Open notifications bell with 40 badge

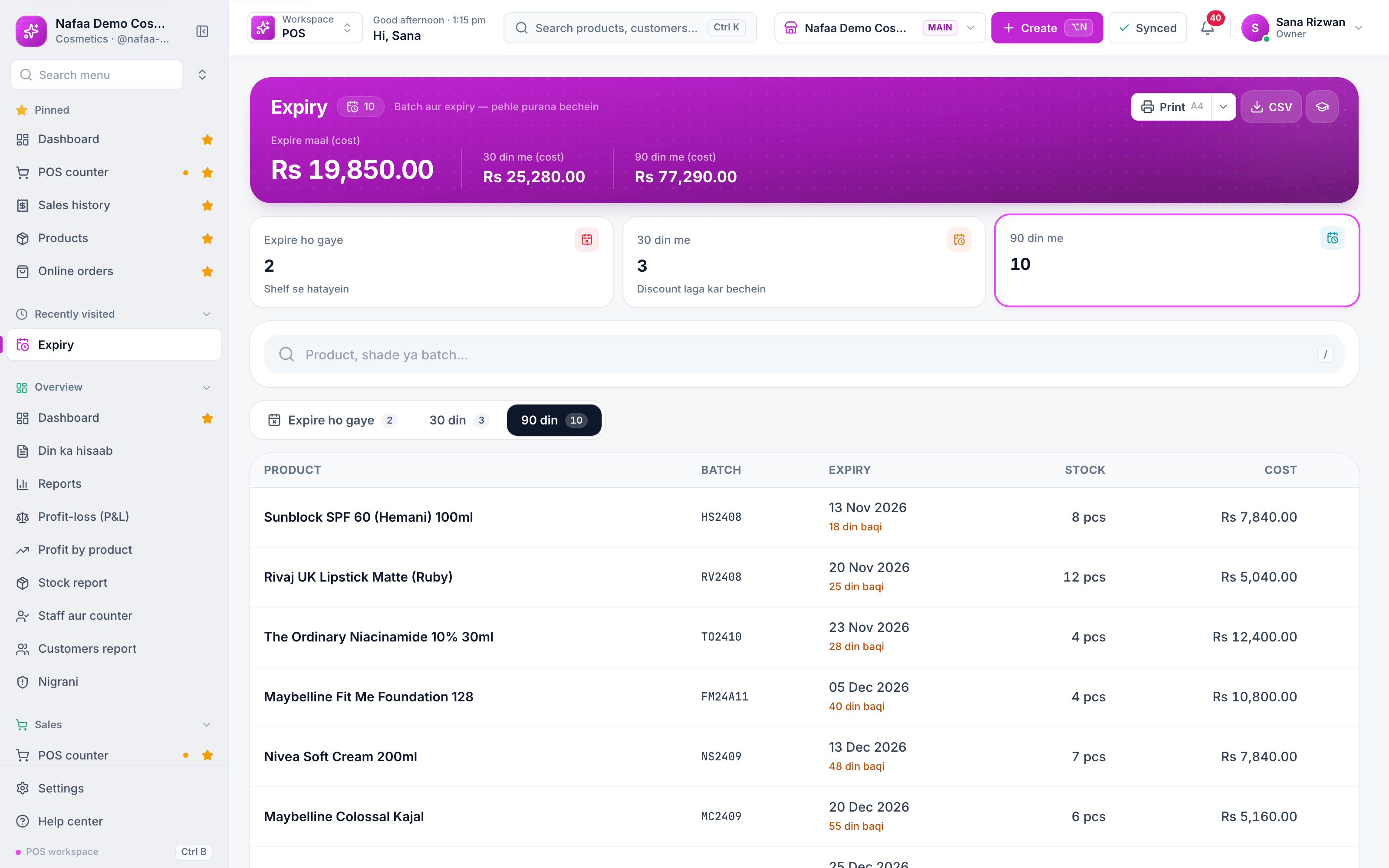[1208, 27]
